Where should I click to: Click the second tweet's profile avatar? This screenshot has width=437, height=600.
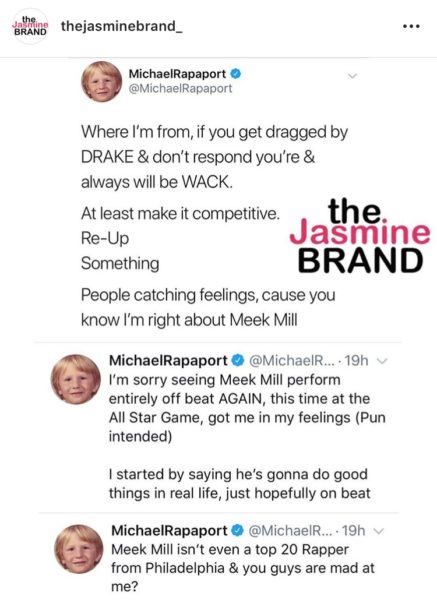tap(76, 379)
